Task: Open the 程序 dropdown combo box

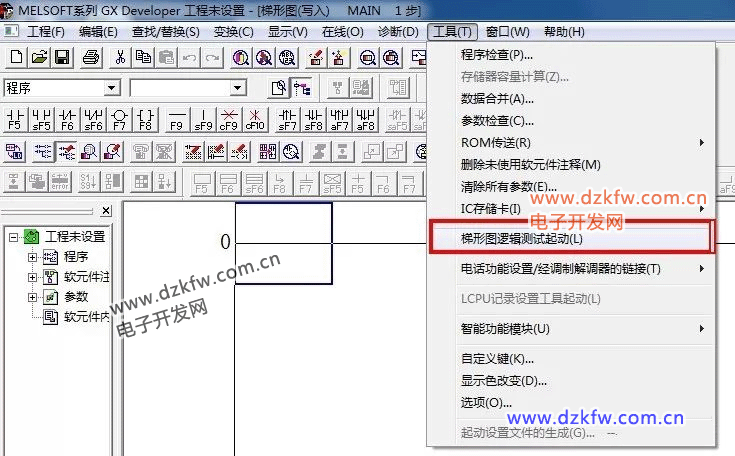Action: [112, 88]
